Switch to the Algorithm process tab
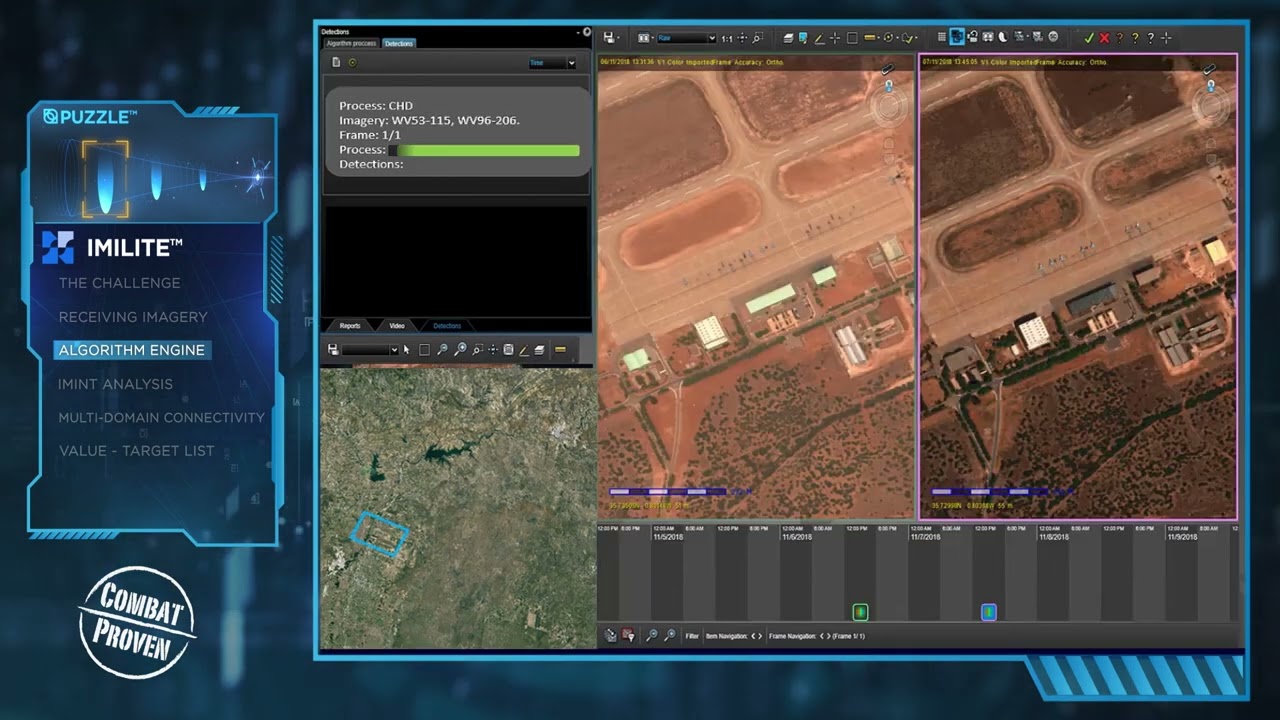 pyautogui.click(x=351, y=43)
